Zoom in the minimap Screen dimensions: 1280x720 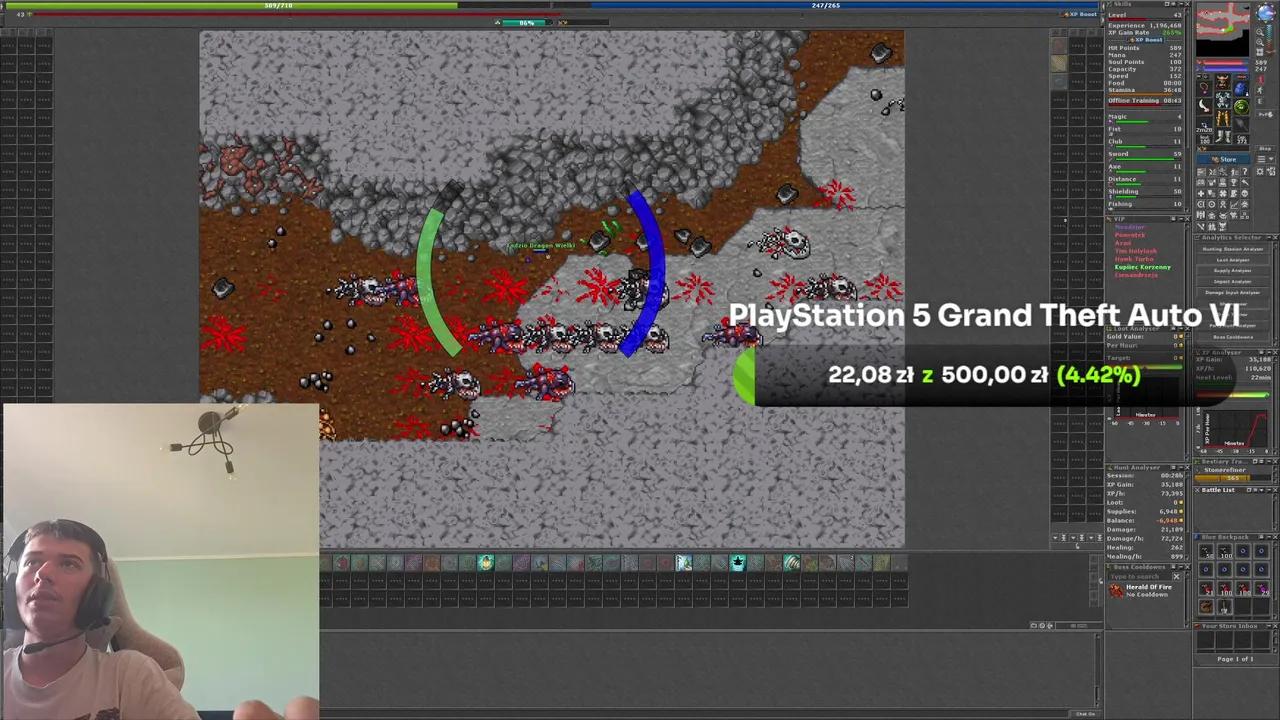coord(1260,42)
